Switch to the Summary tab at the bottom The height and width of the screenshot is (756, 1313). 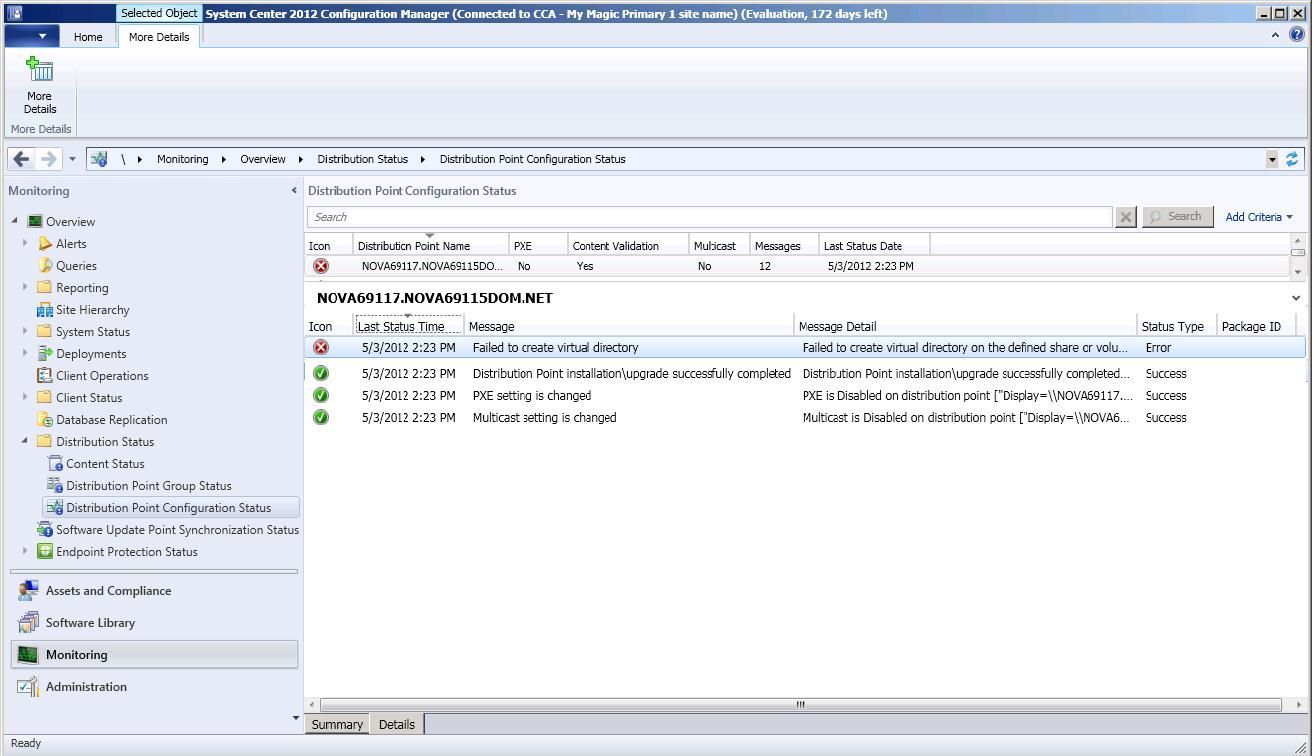point(336,723)
